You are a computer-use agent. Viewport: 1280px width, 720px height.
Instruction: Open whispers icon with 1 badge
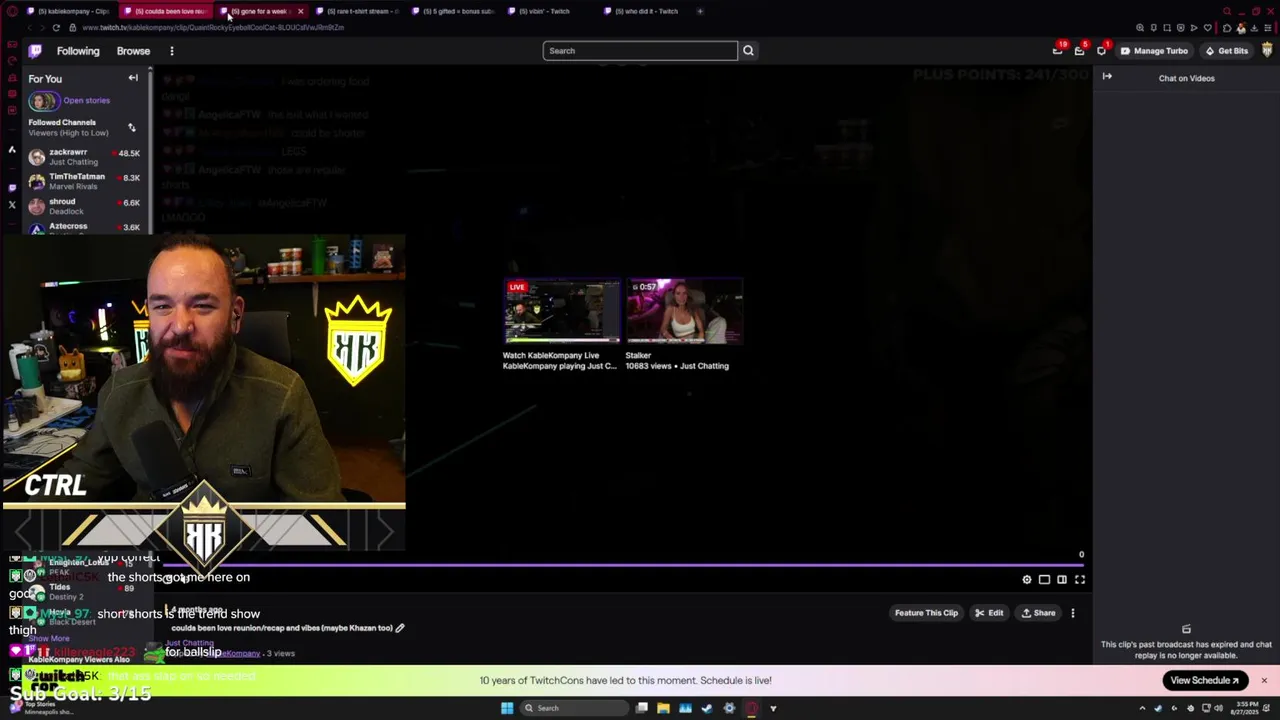click(x=1102, y=50)
